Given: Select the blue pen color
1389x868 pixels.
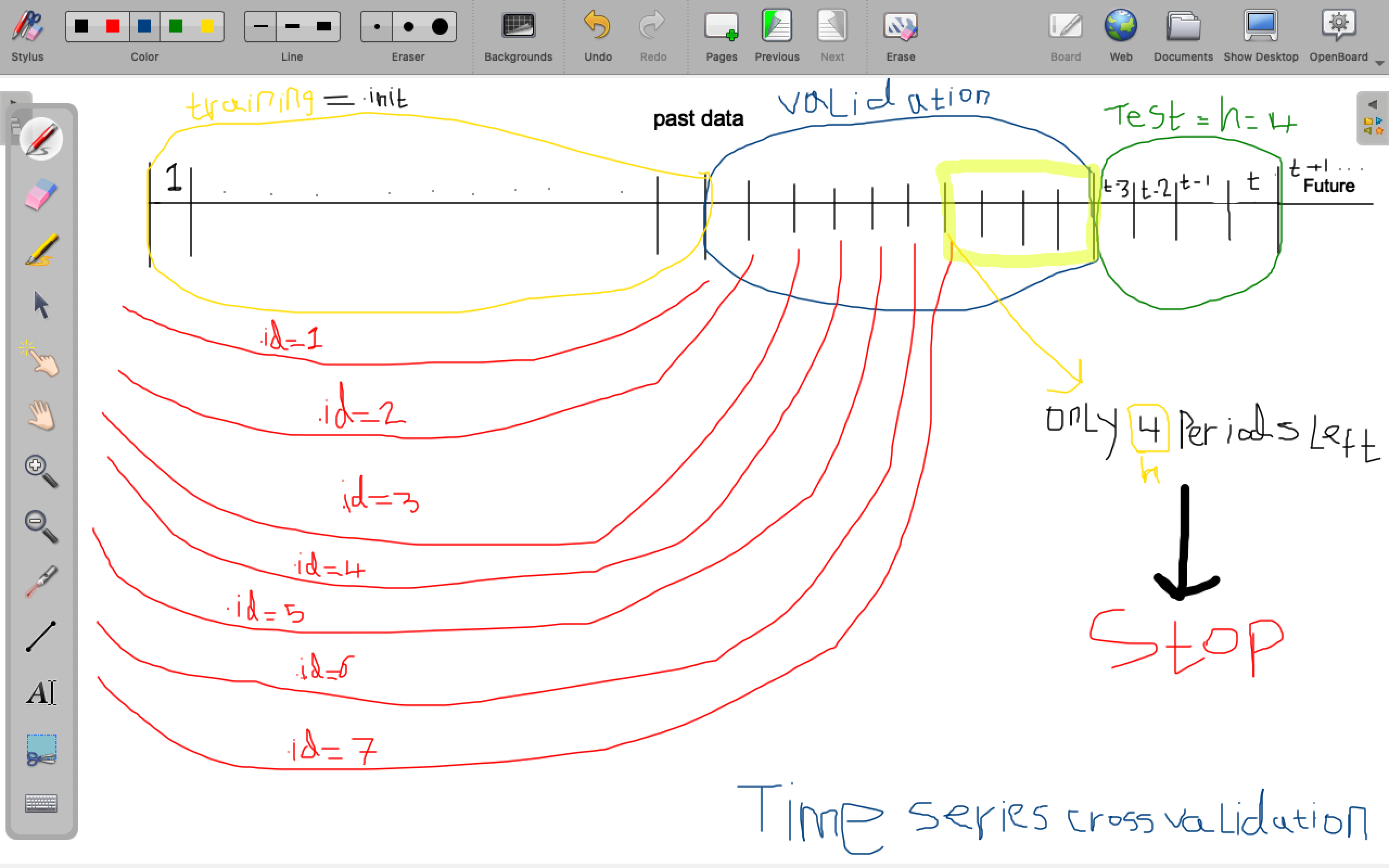Looking at the screenshot, I should (145, 27).
